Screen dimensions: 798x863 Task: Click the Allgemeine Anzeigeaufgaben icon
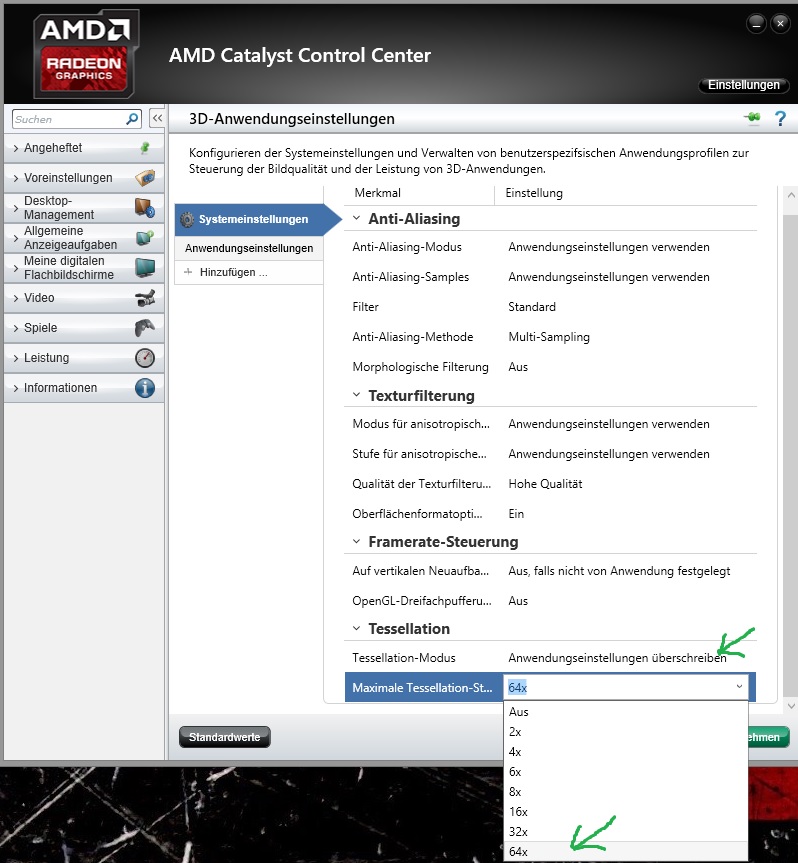145,238
